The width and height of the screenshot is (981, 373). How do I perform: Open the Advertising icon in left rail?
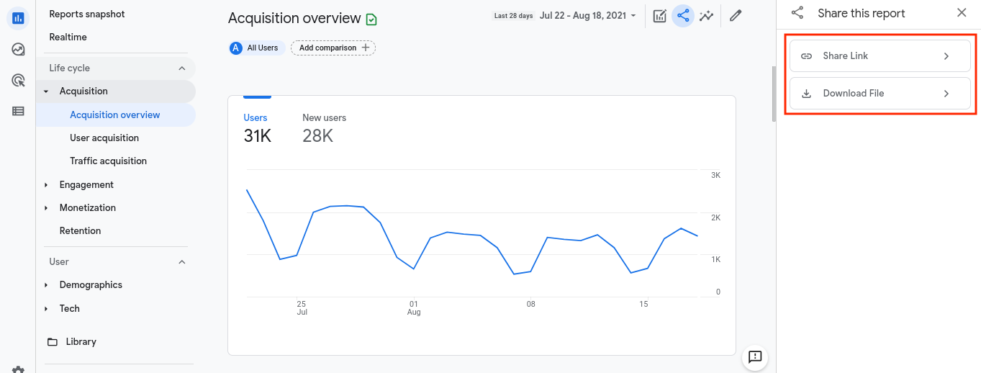pos(18,80)
